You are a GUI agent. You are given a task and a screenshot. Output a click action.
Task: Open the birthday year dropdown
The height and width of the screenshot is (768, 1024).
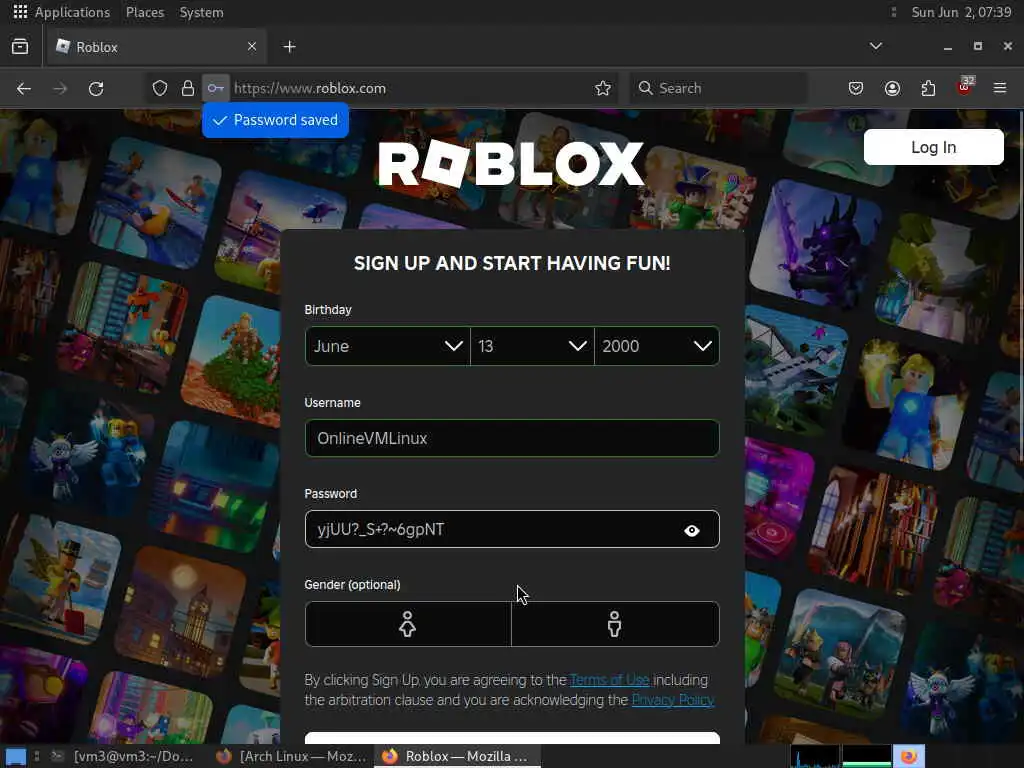(x=657, y=346)
